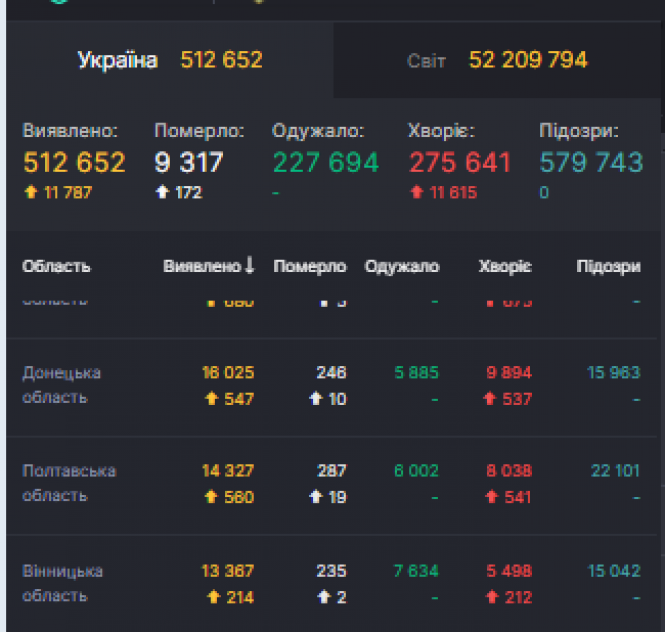This screenshot has width=665, height=632.
Task: Click total Виявлено number 512 652
Action: tap(74, 162)
